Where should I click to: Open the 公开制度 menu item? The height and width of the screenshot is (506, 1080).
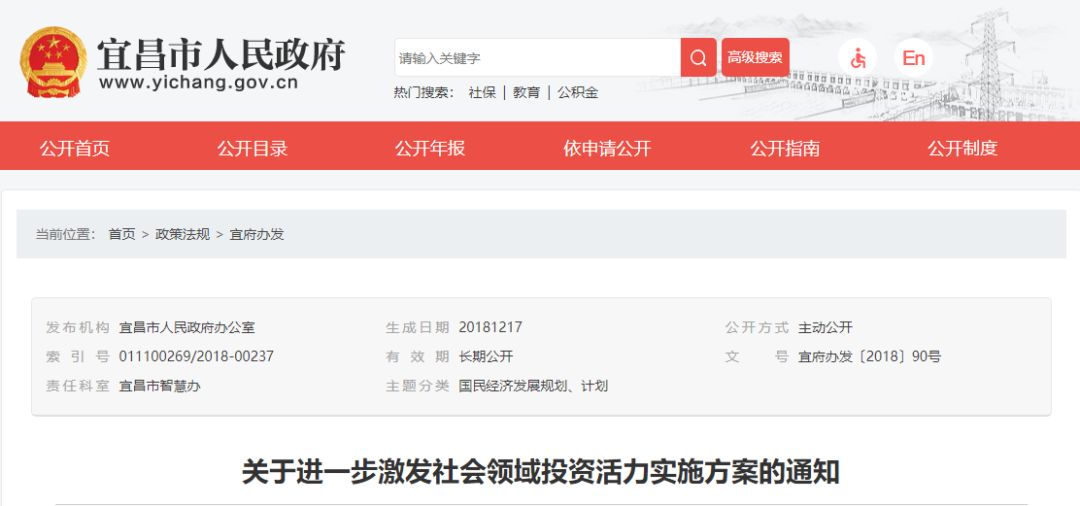962,148
